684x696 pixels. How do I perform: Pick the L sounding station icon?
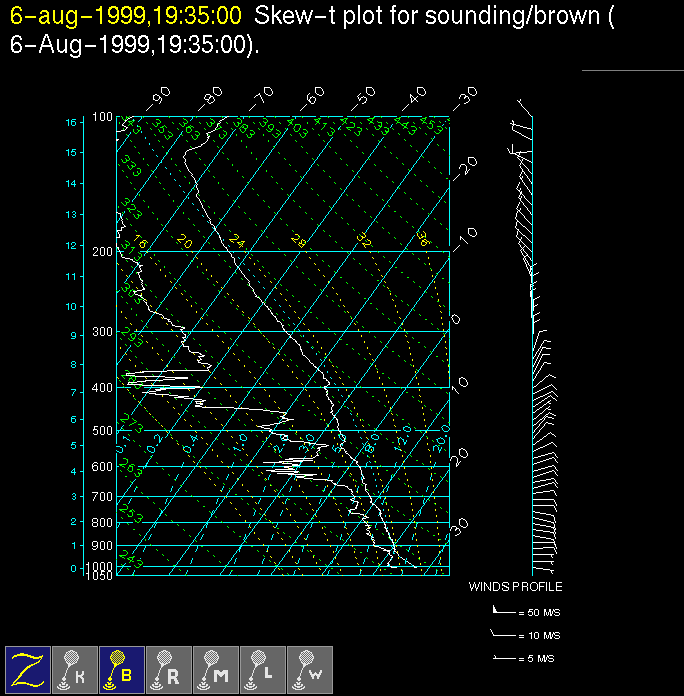click(263, 670)
